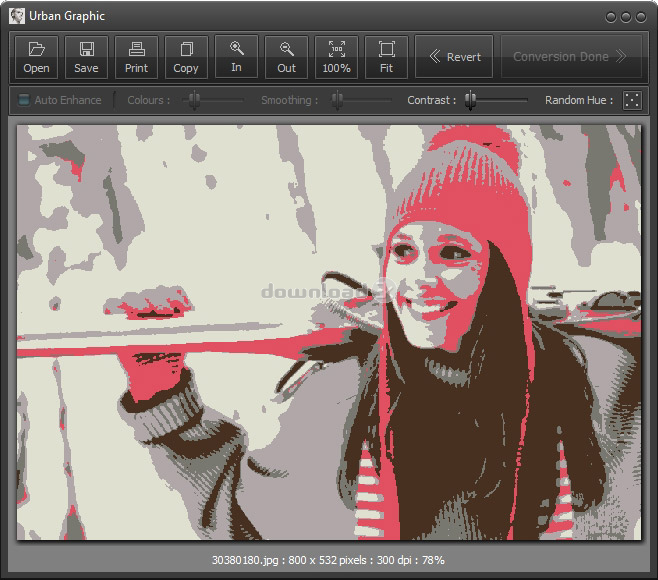Open an image file with Open button
This screenshot has width=658, height=580.
pos(36,57)
